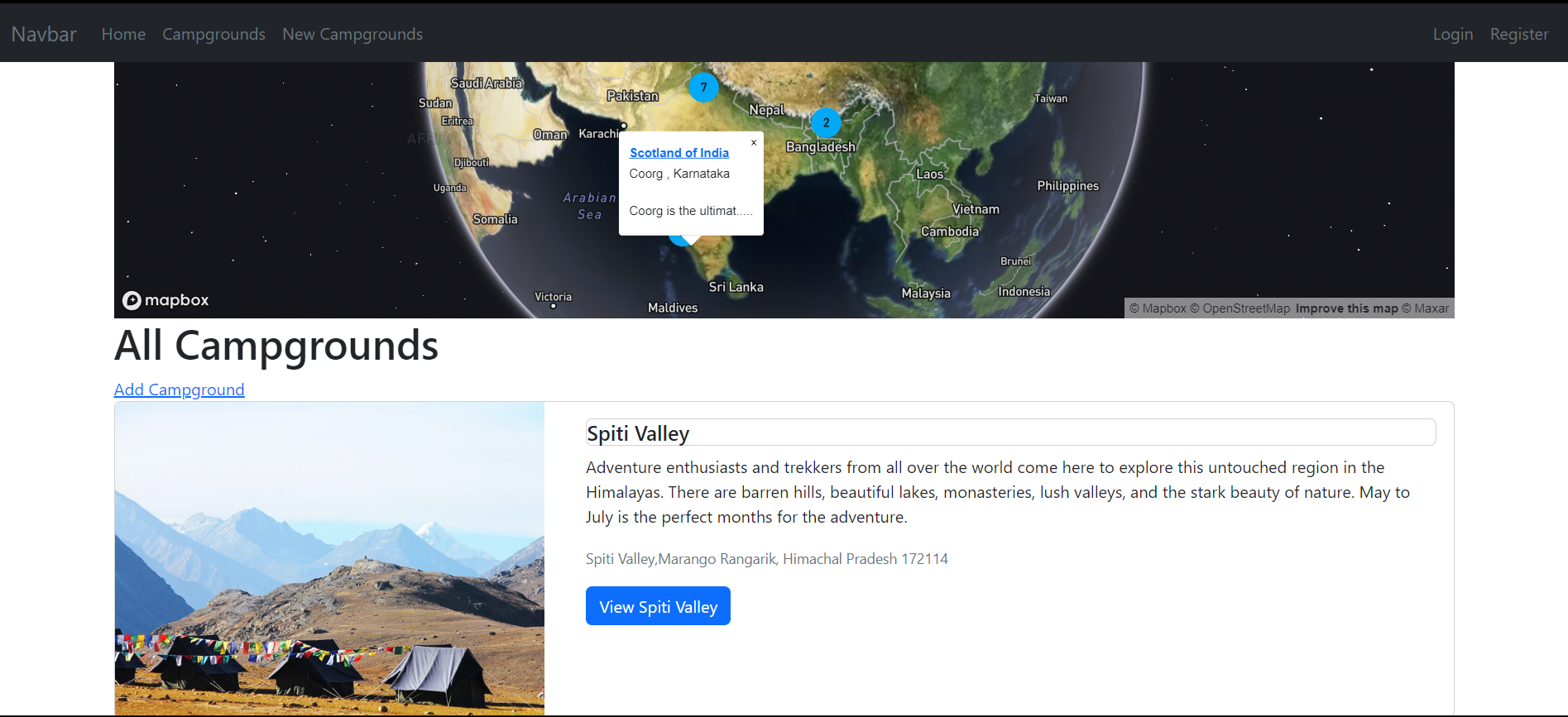The image size is (1568, 717).
Task: Open the Add Campground link
Action: pyautogui.click(x=179, y=390)
